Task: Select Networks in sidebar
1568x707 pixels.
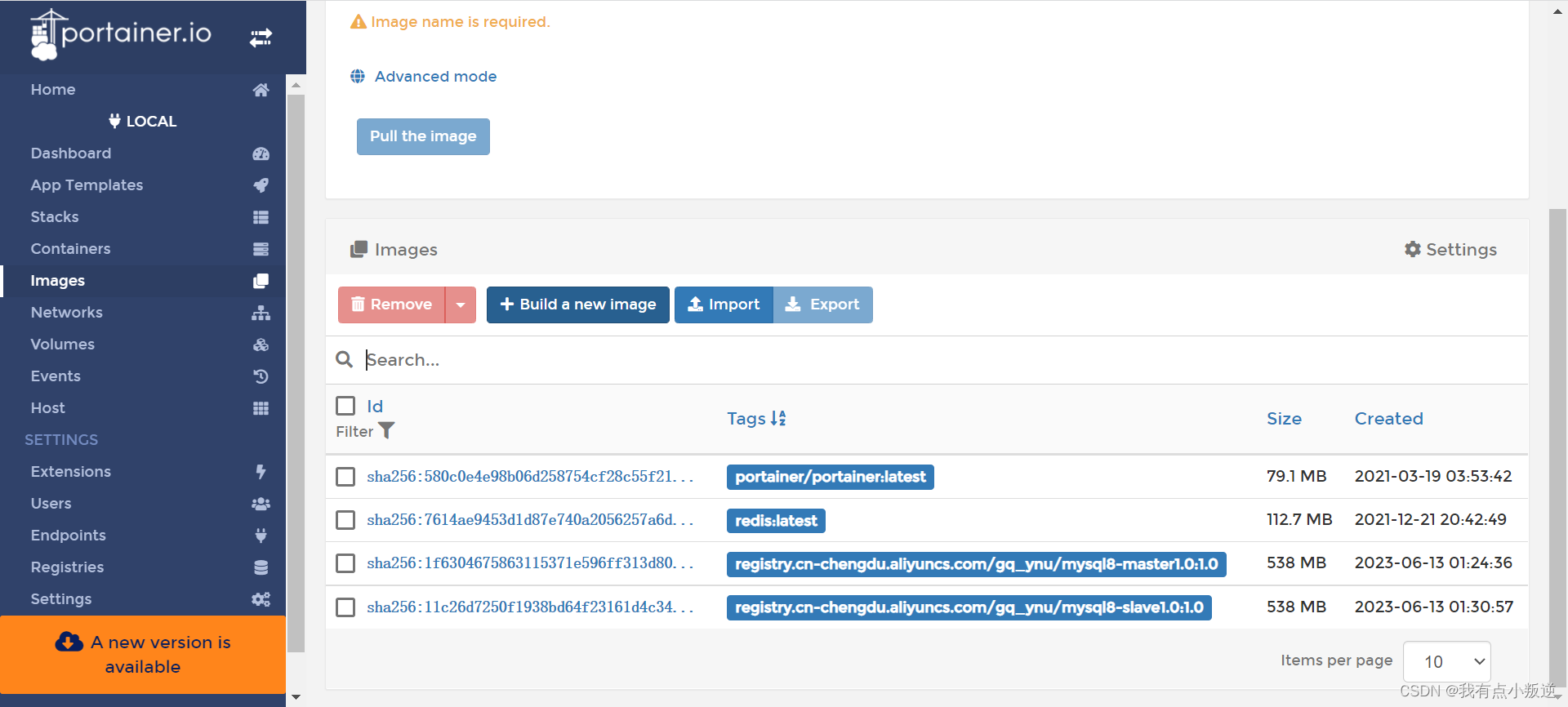Action: [67, 313]
